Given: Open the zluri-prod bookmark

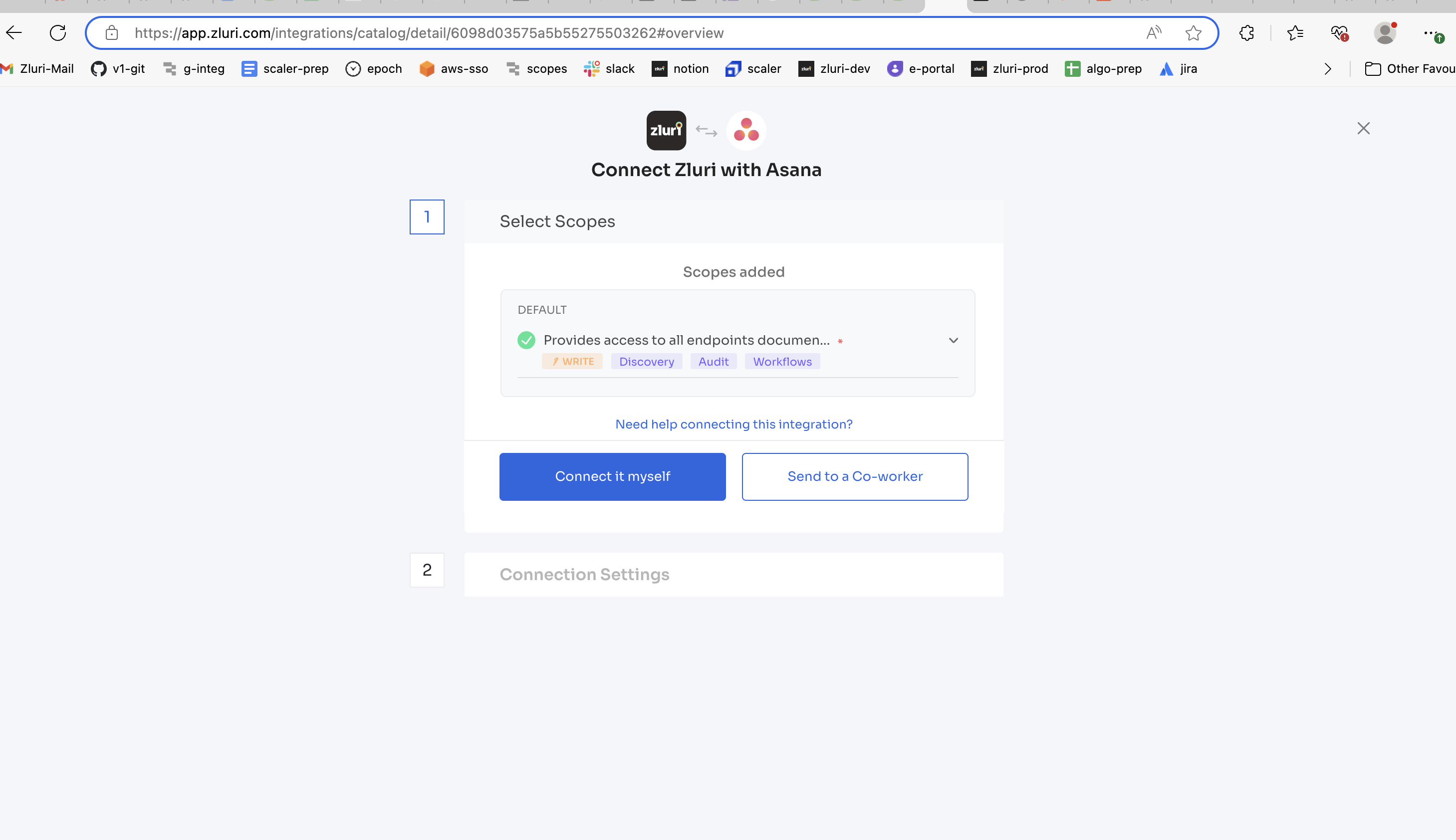Looking at the screenshot, I should pos(1009,69).
